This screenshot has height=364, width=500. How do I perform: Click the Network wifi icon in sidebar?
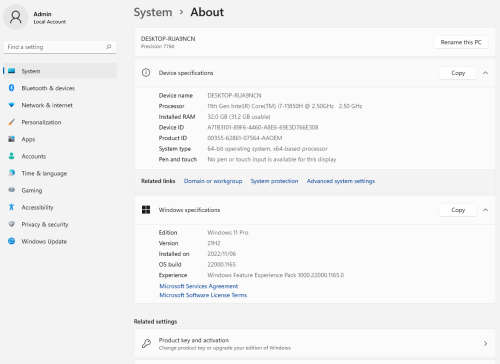[x=12, y=105]
